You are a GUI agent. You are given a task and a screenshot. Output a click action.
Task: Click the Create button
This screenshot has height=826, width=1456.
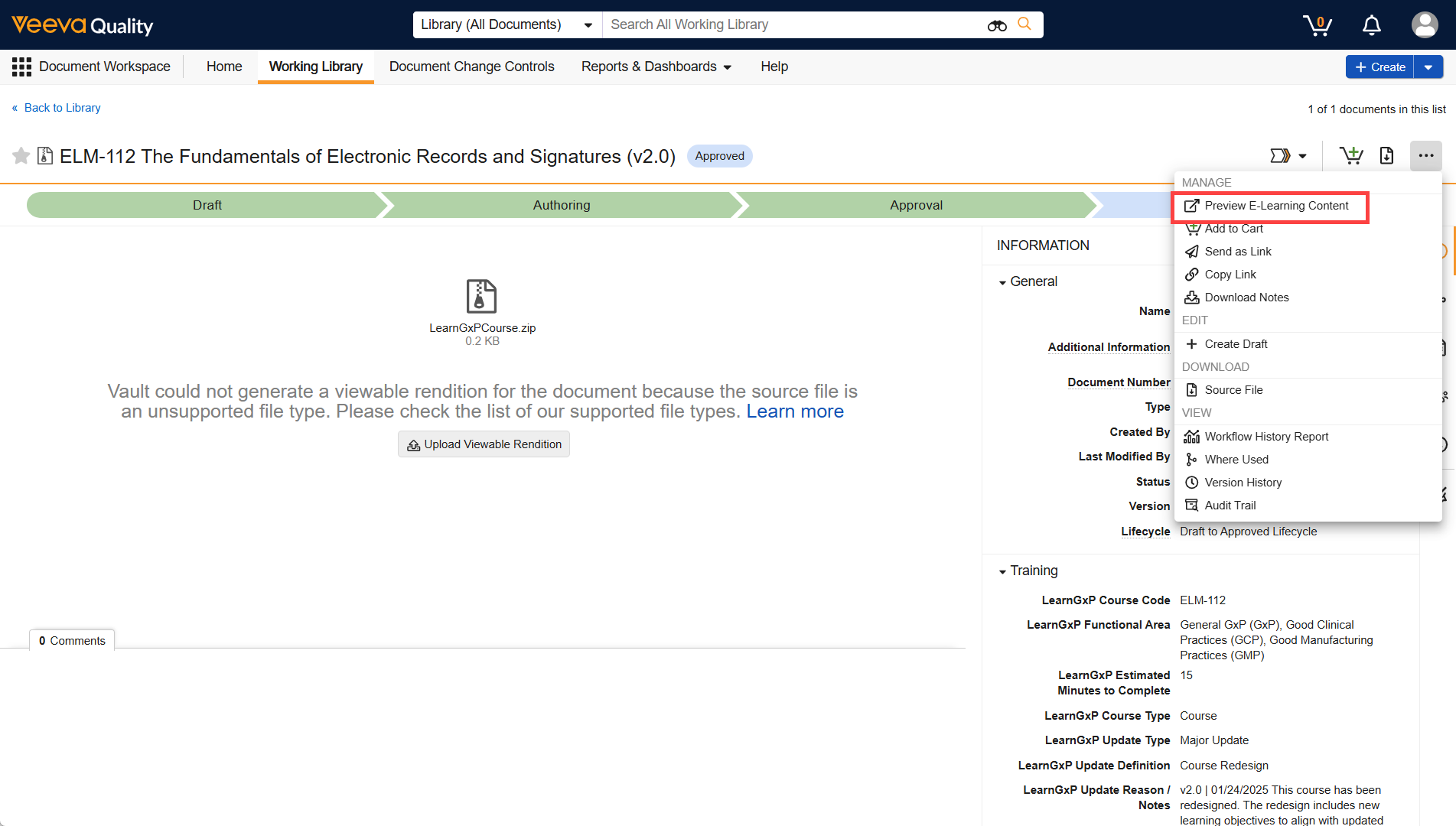click(x=1379, y=67)
